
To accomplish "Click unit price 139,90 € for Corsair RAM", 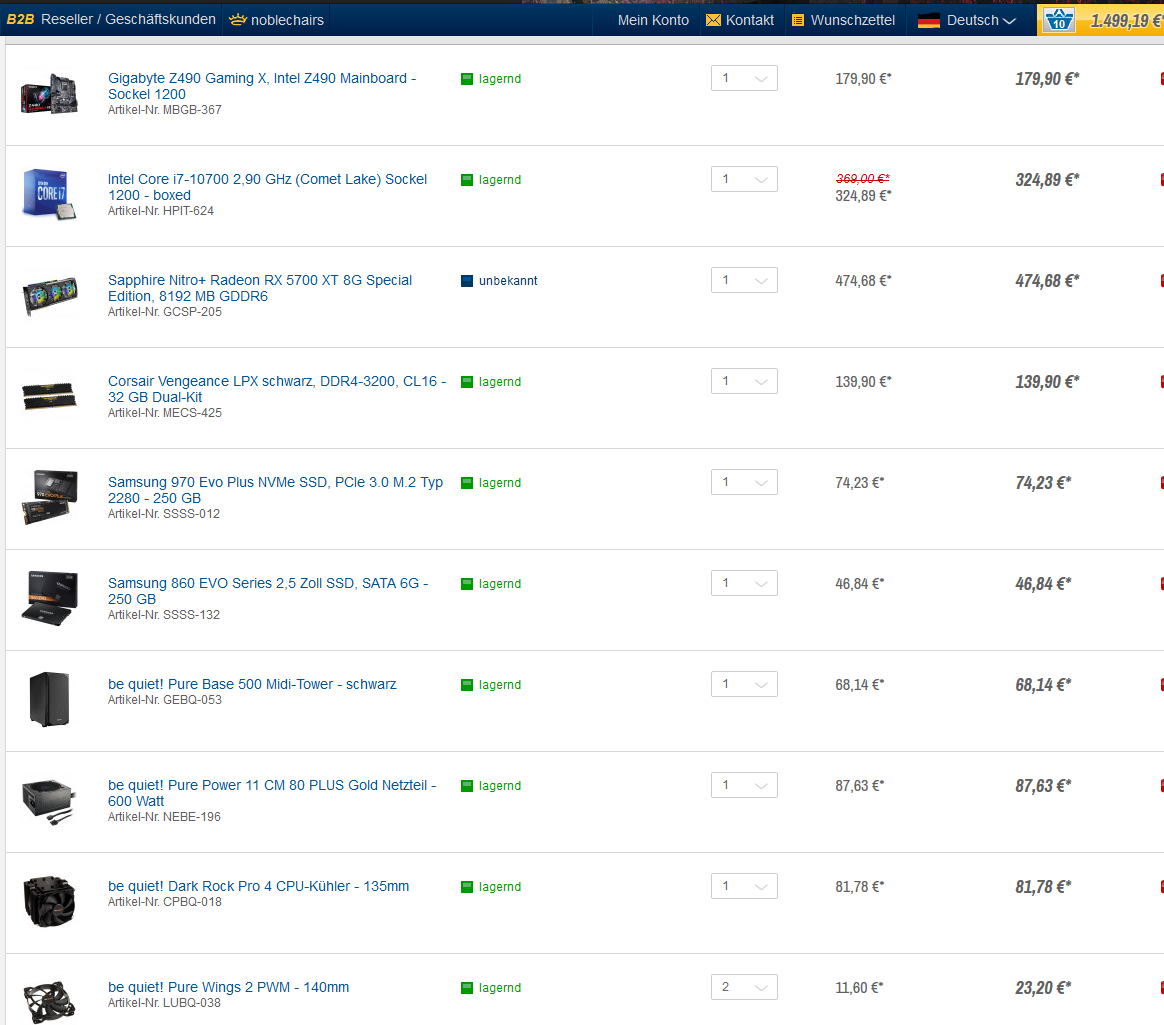I will pyautogui.click(x=863, y=381).
